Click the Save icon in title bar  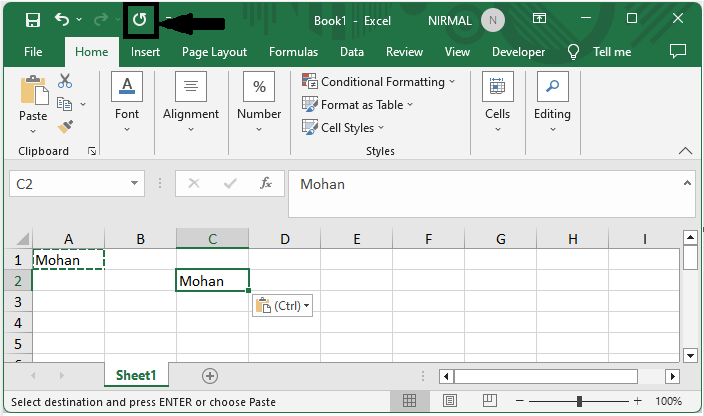[33, 20]
